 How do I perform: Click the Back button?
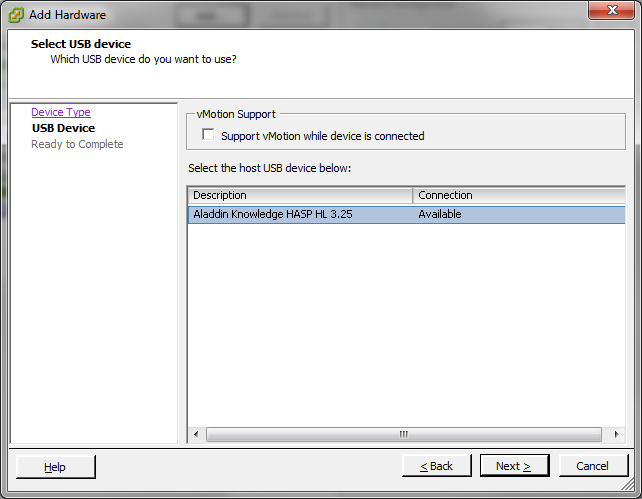(x=436, y=466)
